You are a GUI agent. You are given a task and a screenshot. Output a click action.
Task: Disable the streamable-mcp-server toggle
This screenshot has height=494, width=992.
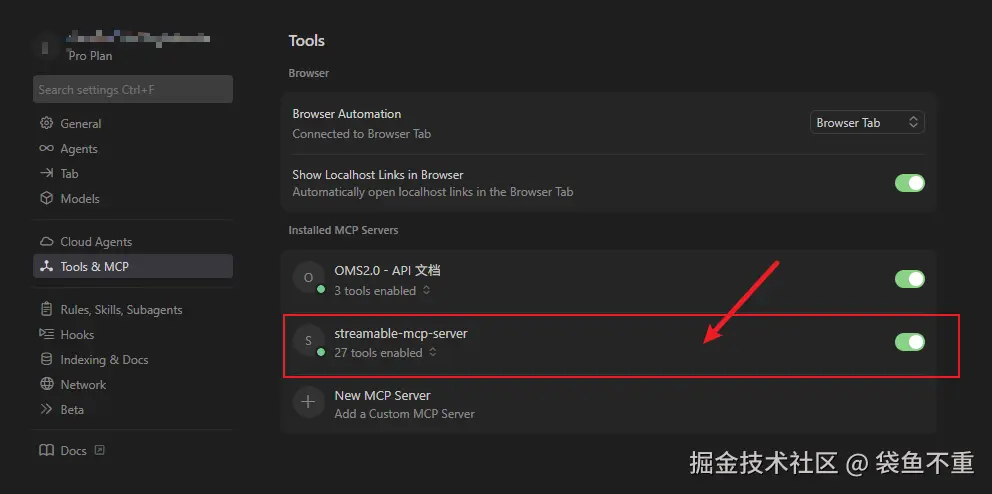tap(909, 342)
